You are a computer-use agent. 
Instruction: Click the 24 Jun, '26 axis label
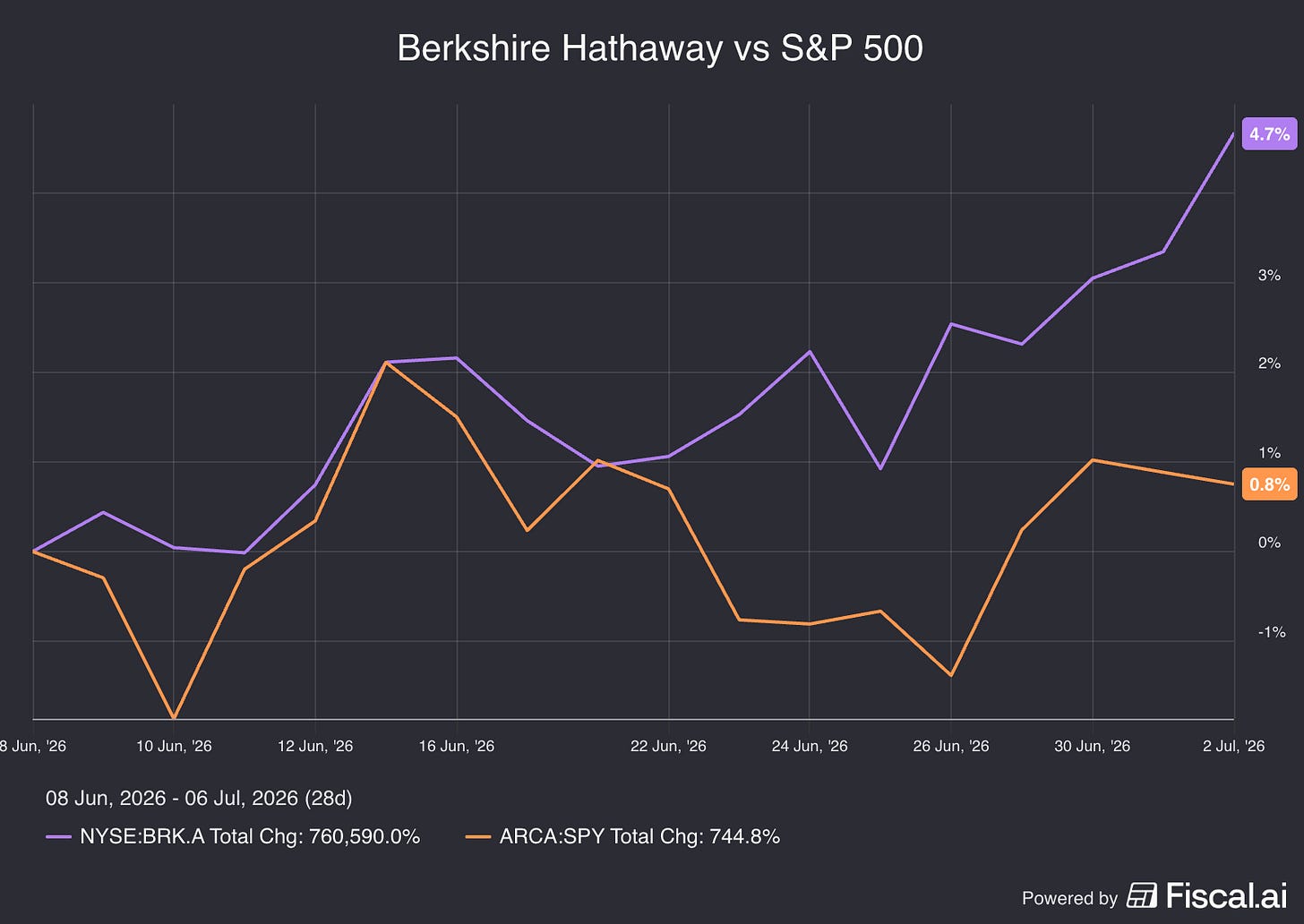(x=810, y=746)
